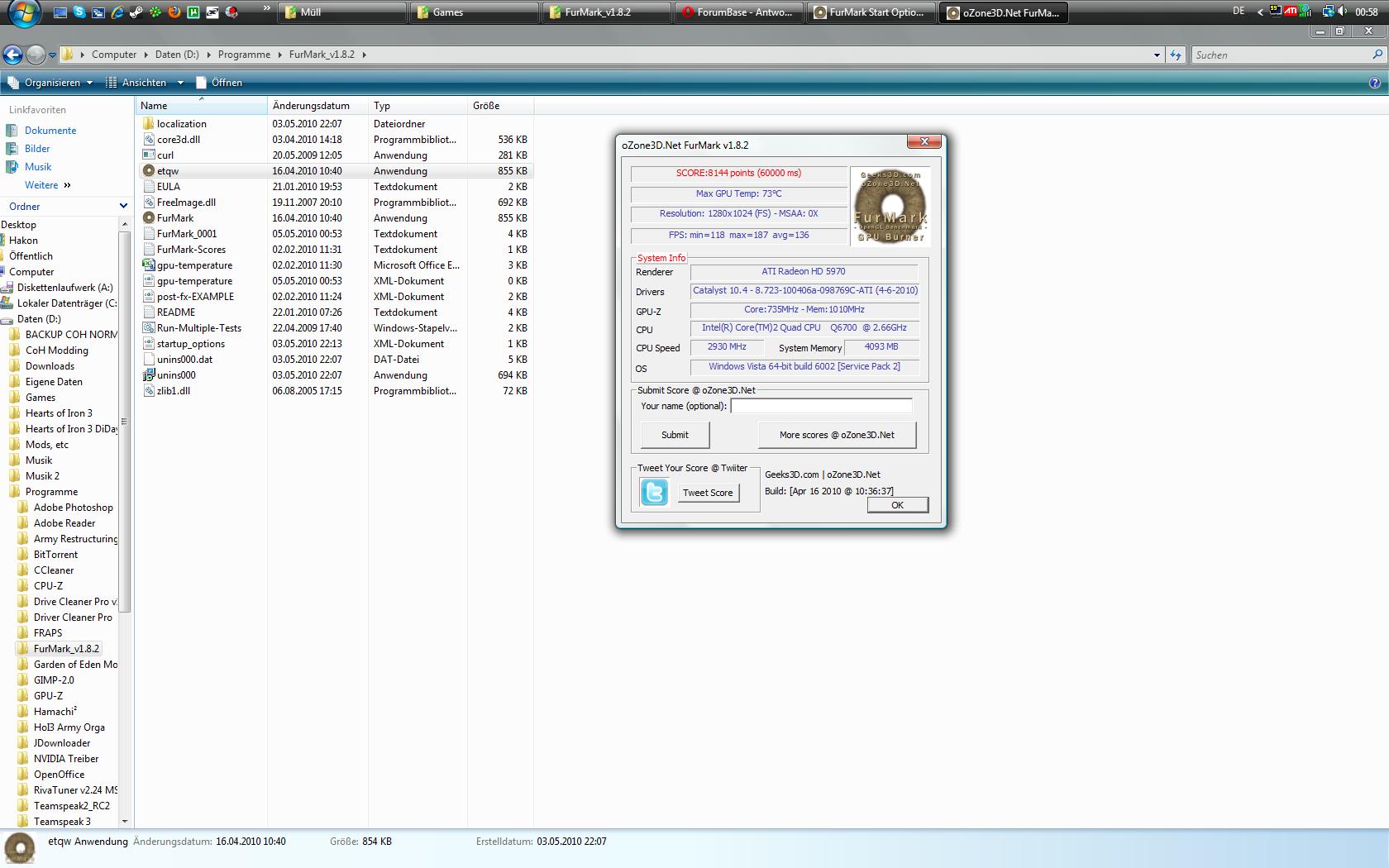Select README text document
This screenshot has width=1389, height=868.
[176, 312]
